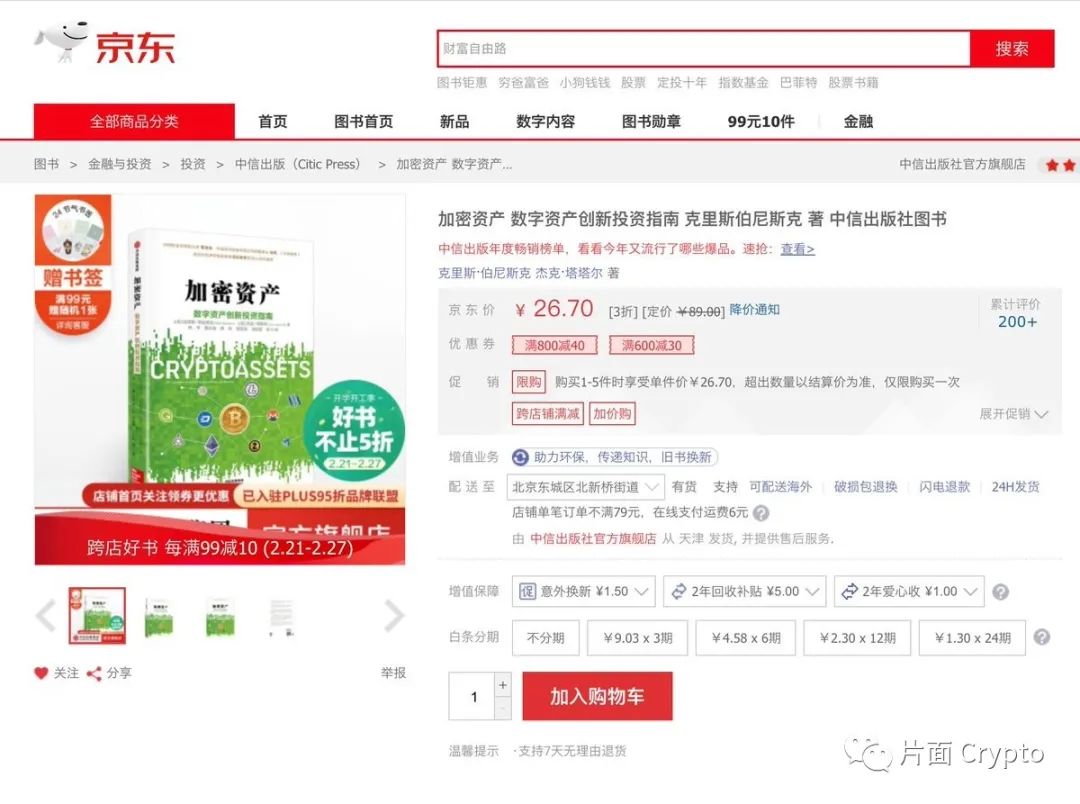Open 图书勋章 tab
Screen dimensions: 1080x804
pos(652,121)
